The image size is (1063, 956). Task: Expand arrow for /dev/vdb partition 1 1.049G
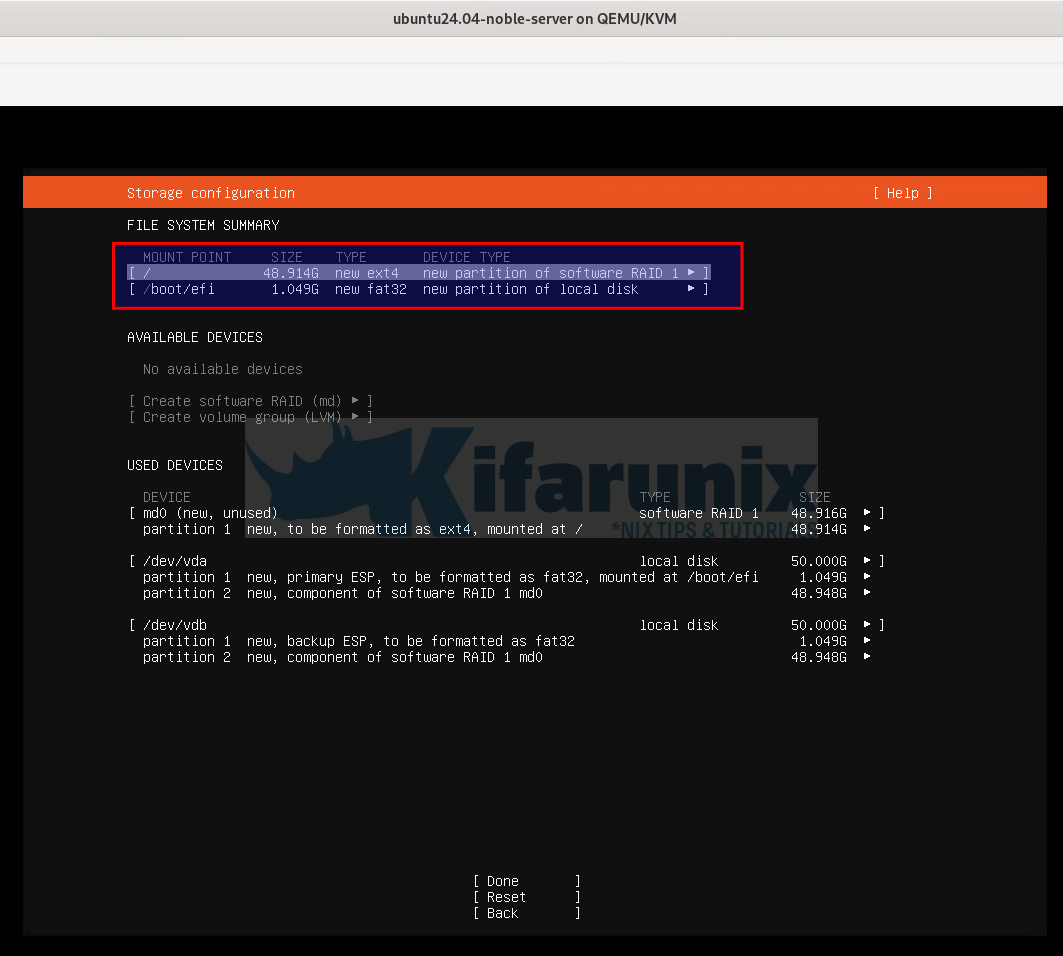pos(867,641)
